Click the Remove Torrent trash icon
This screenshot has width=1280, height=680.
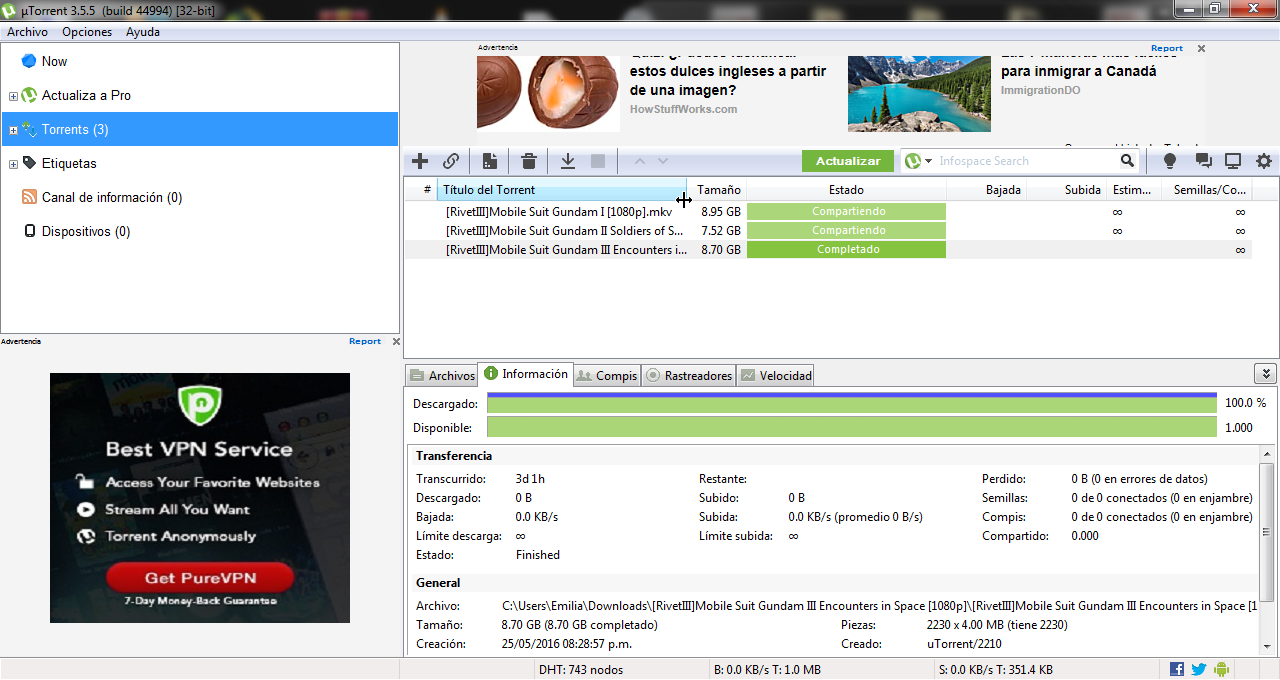(x=529, y=161)
